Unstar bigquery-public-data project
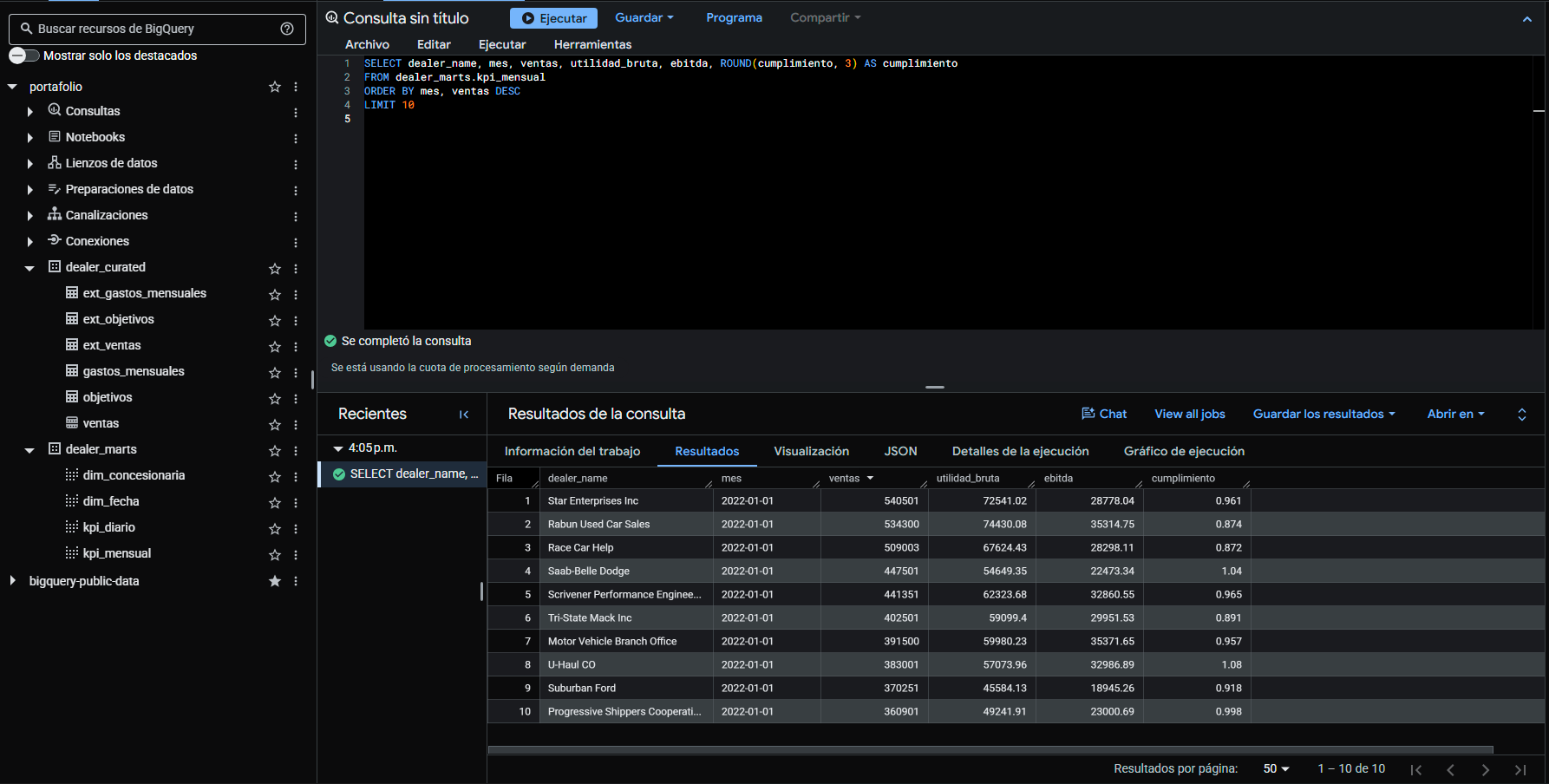 tap(275, 581)
